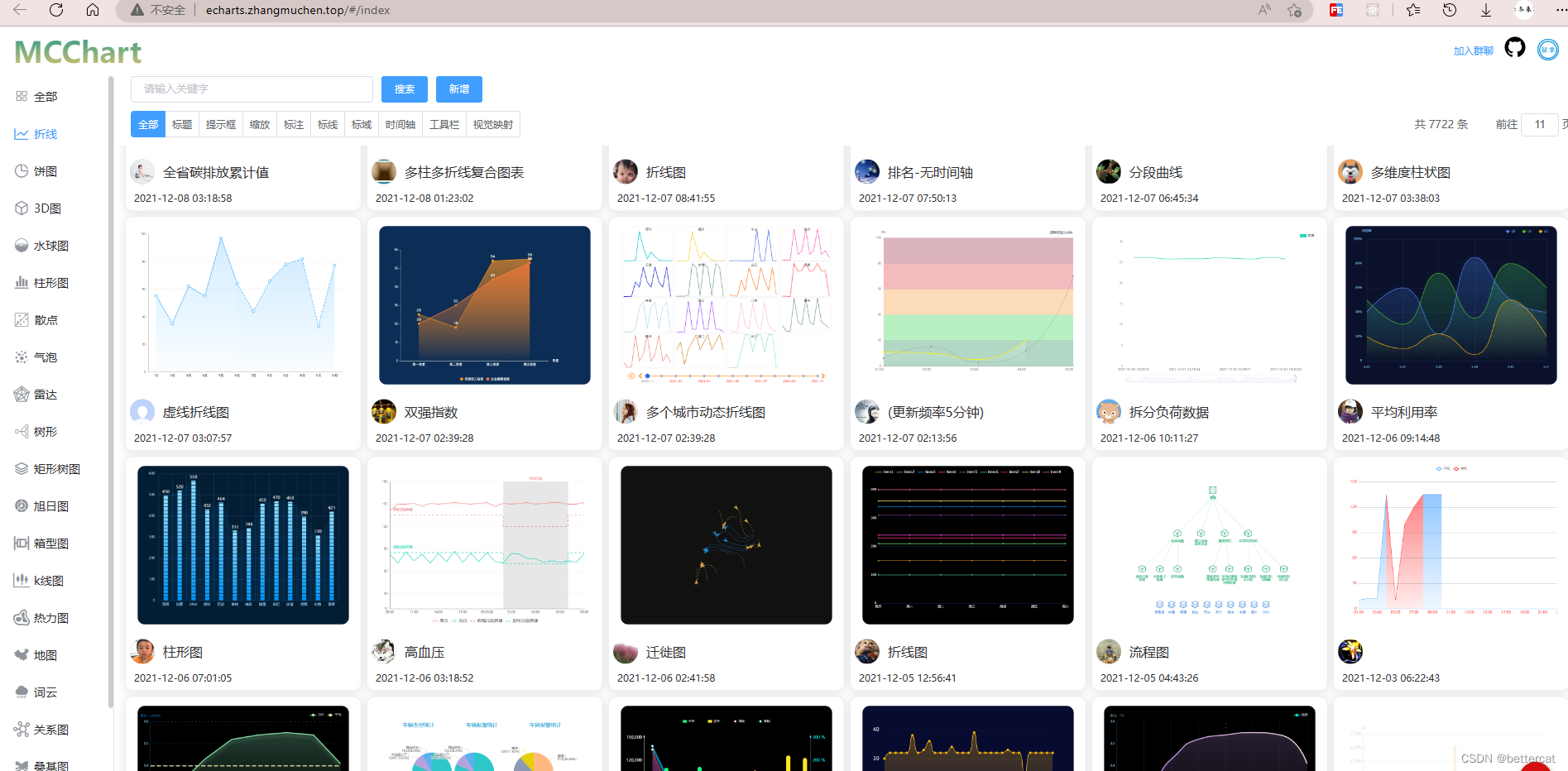Open the GitHub icon in the top bar

point(1515,48)
